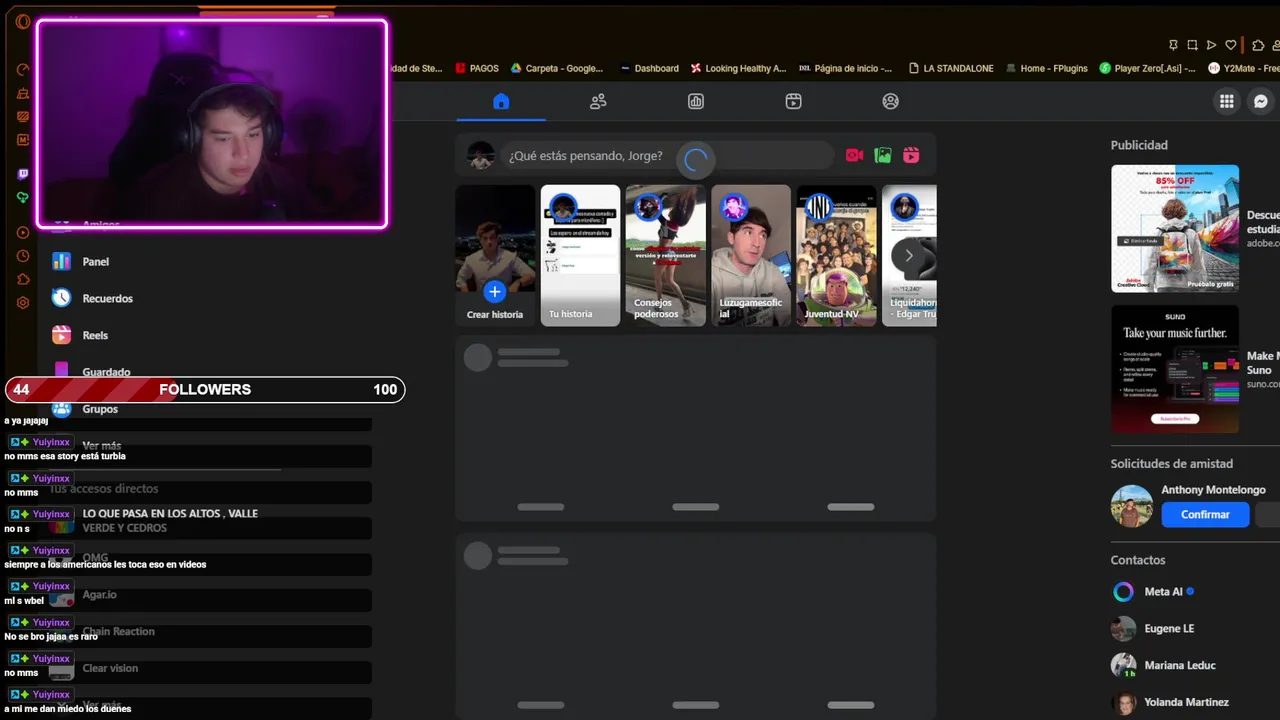Open the Settings gear icon in Opera sidebar
The image size is (1280, 720).
pyautogui.click(x=23, y=303)
